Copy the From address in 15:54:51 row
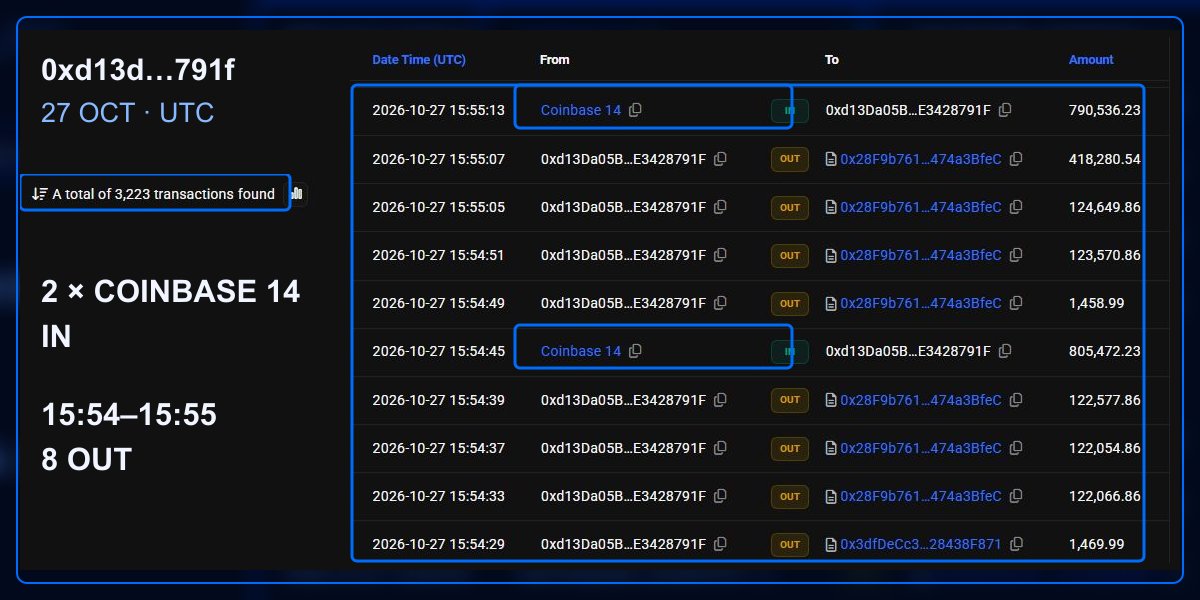This screenshot has width=1200, height=600. point(720,255)
